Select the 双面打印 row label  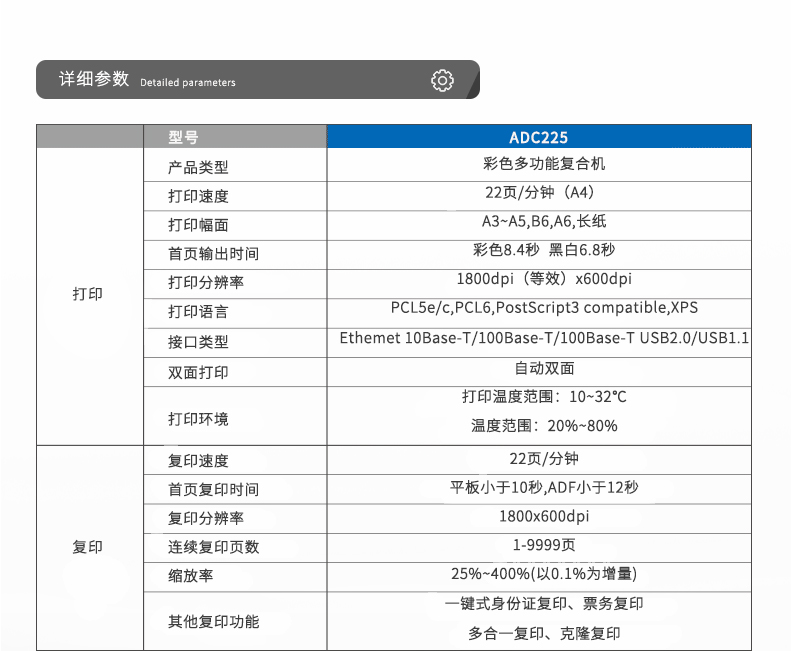[198, 372]
